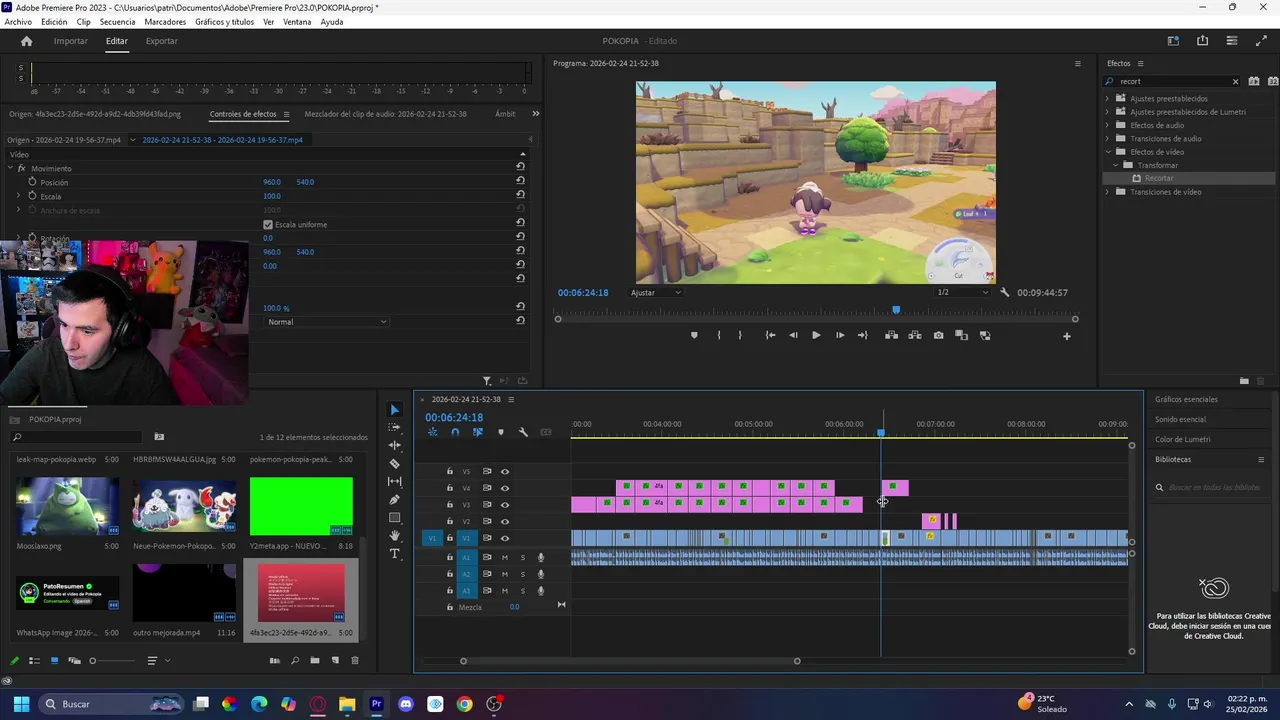
Task: Open Program monitor button editor plus
Action: tap(1066, 336)
